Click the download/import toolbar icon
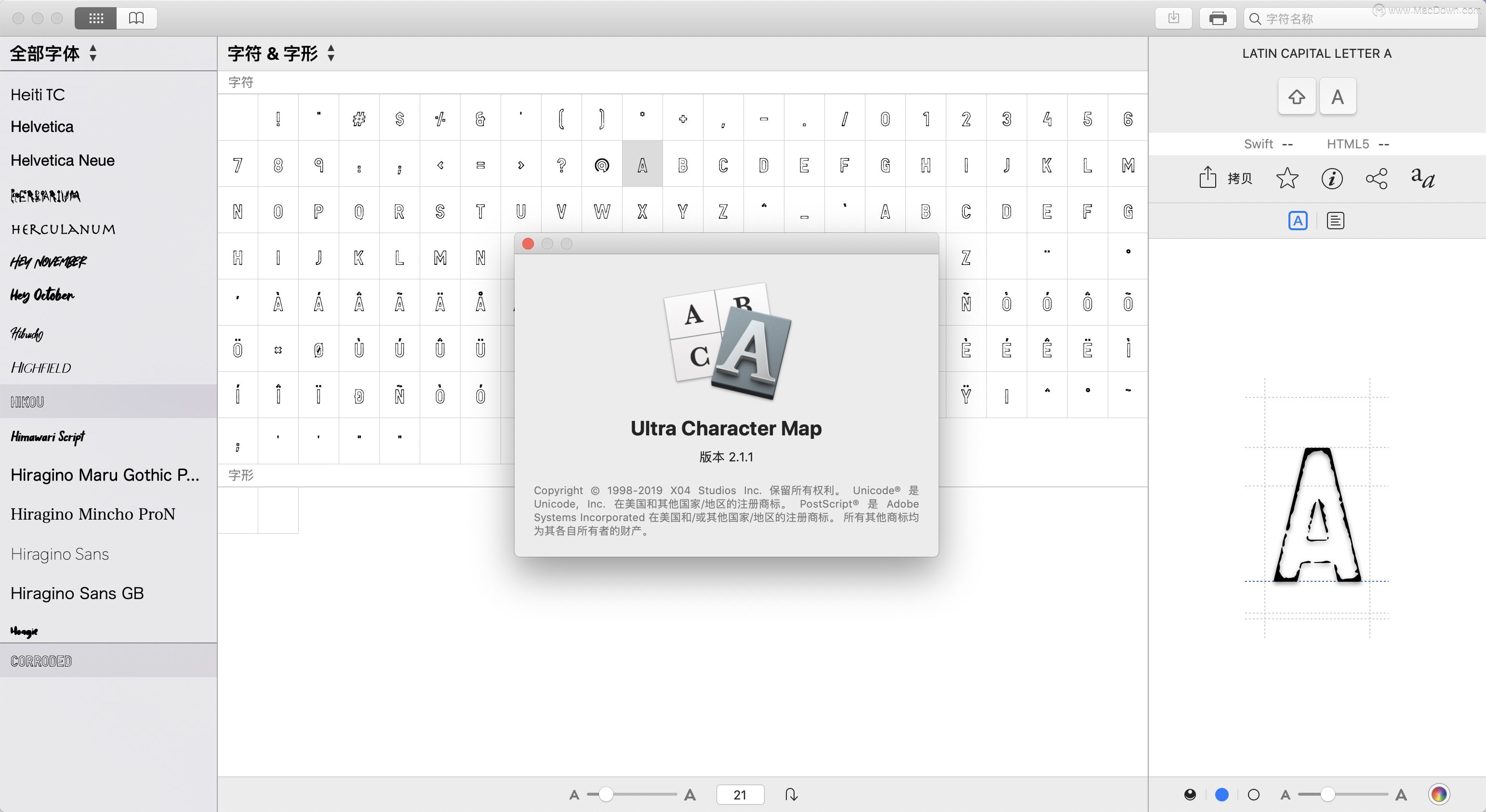The width and height of the screenshot is (1486, 812). (1173, 18)
